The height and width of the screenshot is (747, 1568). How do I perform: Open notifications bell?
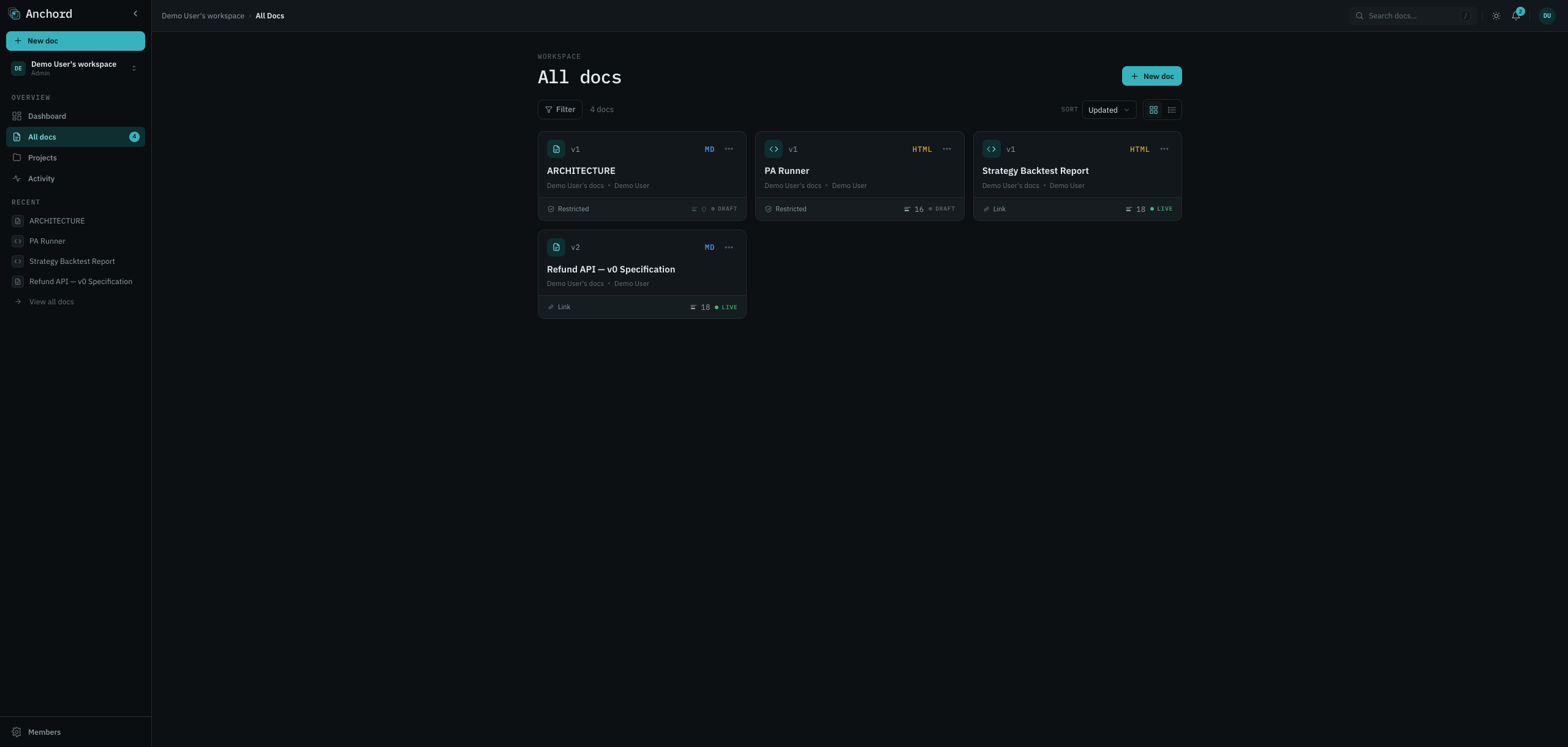point(1516,16)
